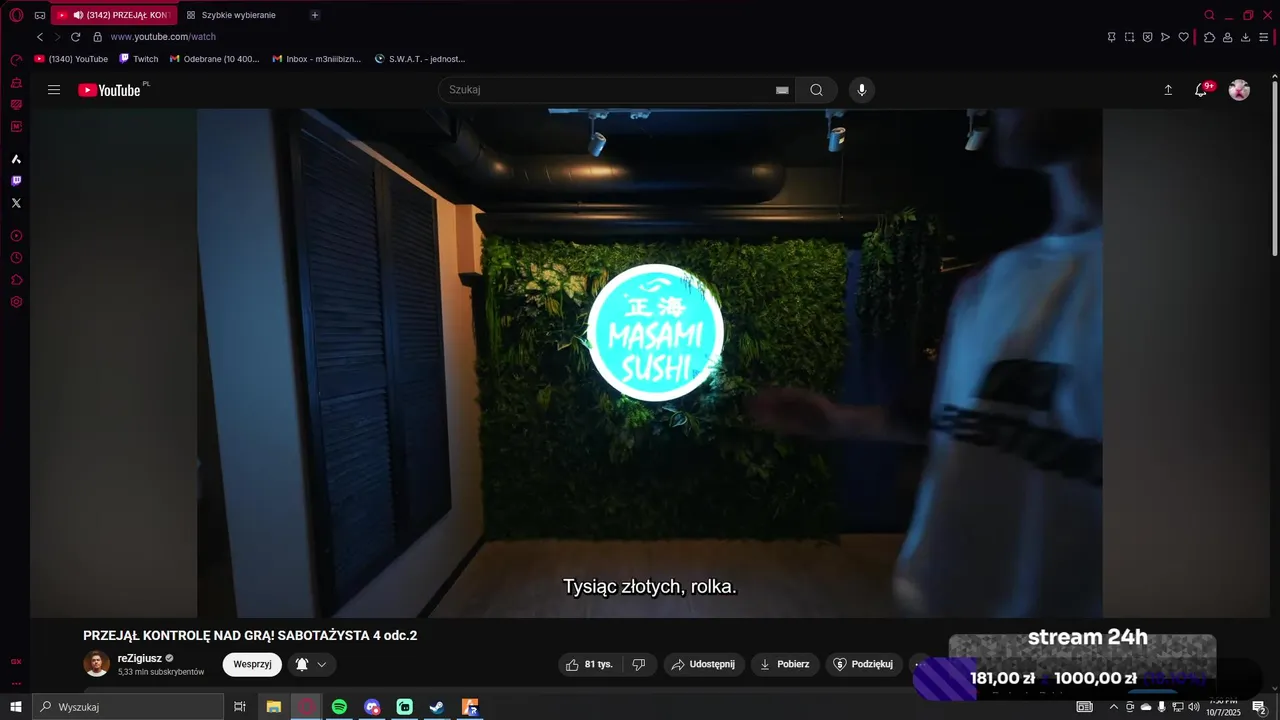Click the search magnifier button
The height and width of the screenshot is (720, 1280).
pos(817,90)
